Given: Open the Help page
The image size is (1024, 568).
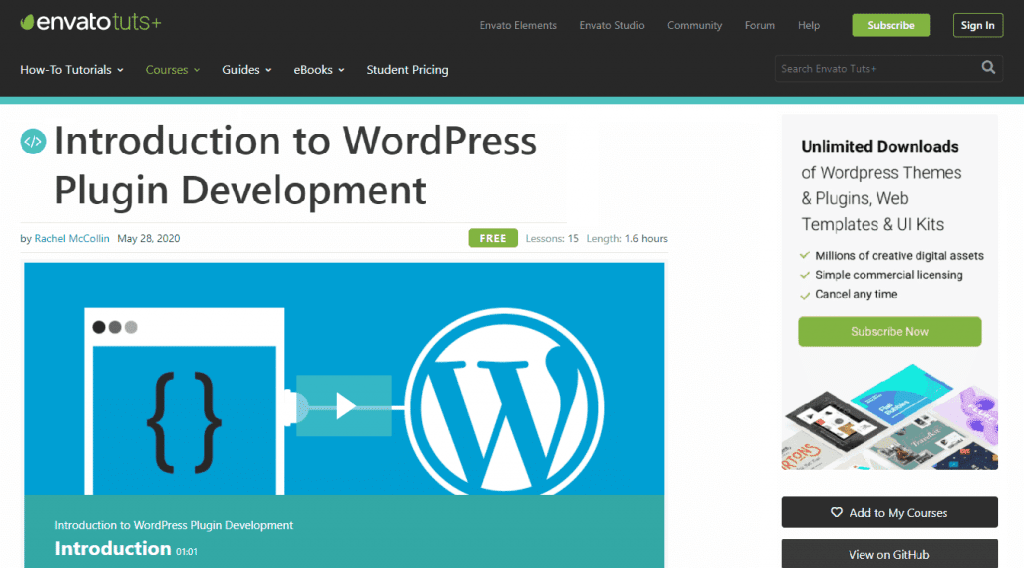Looking at the screenshot, I should (x=808, y=25).
